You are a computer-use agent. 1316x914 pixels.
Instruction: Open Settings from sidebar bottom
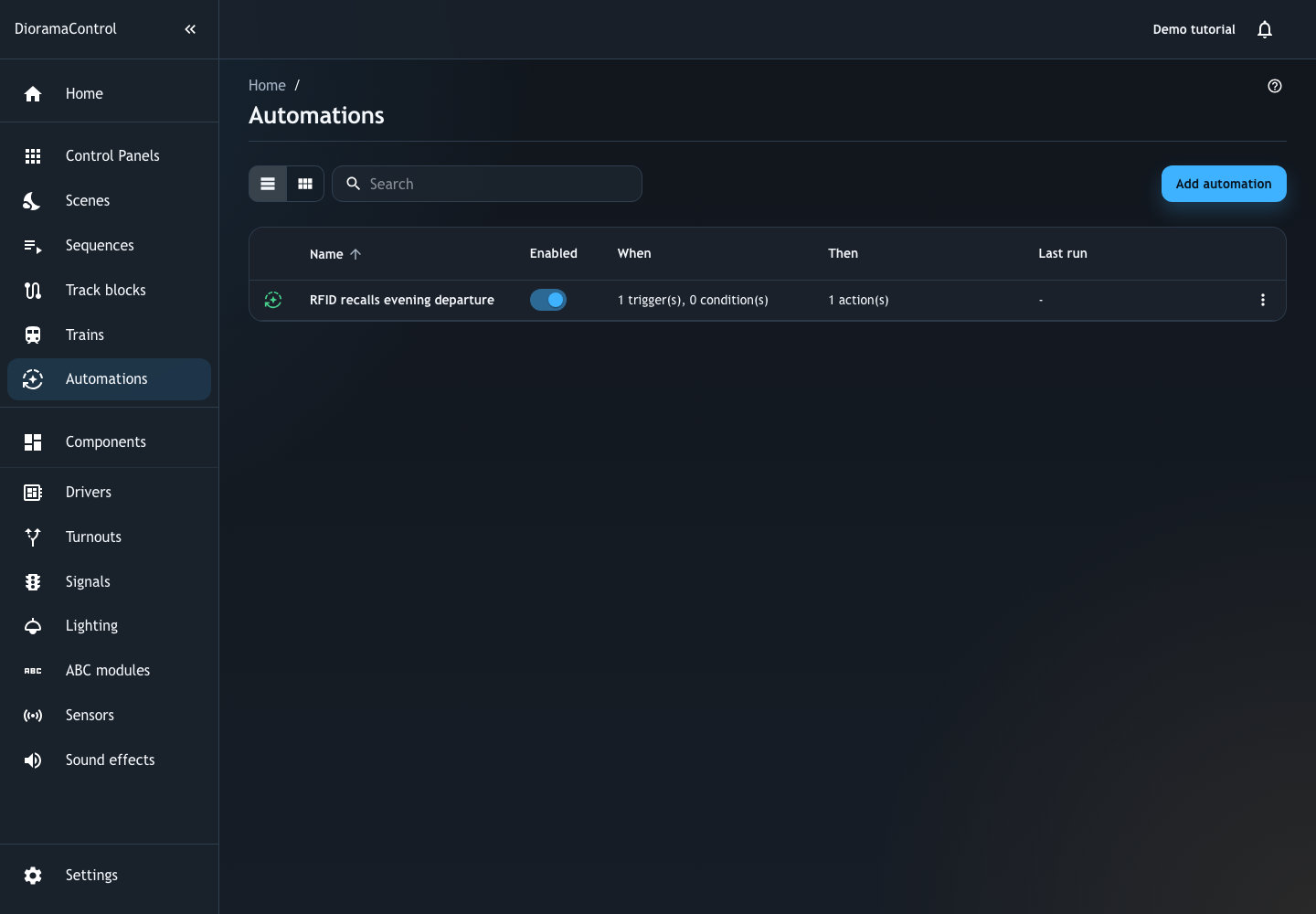110,876
